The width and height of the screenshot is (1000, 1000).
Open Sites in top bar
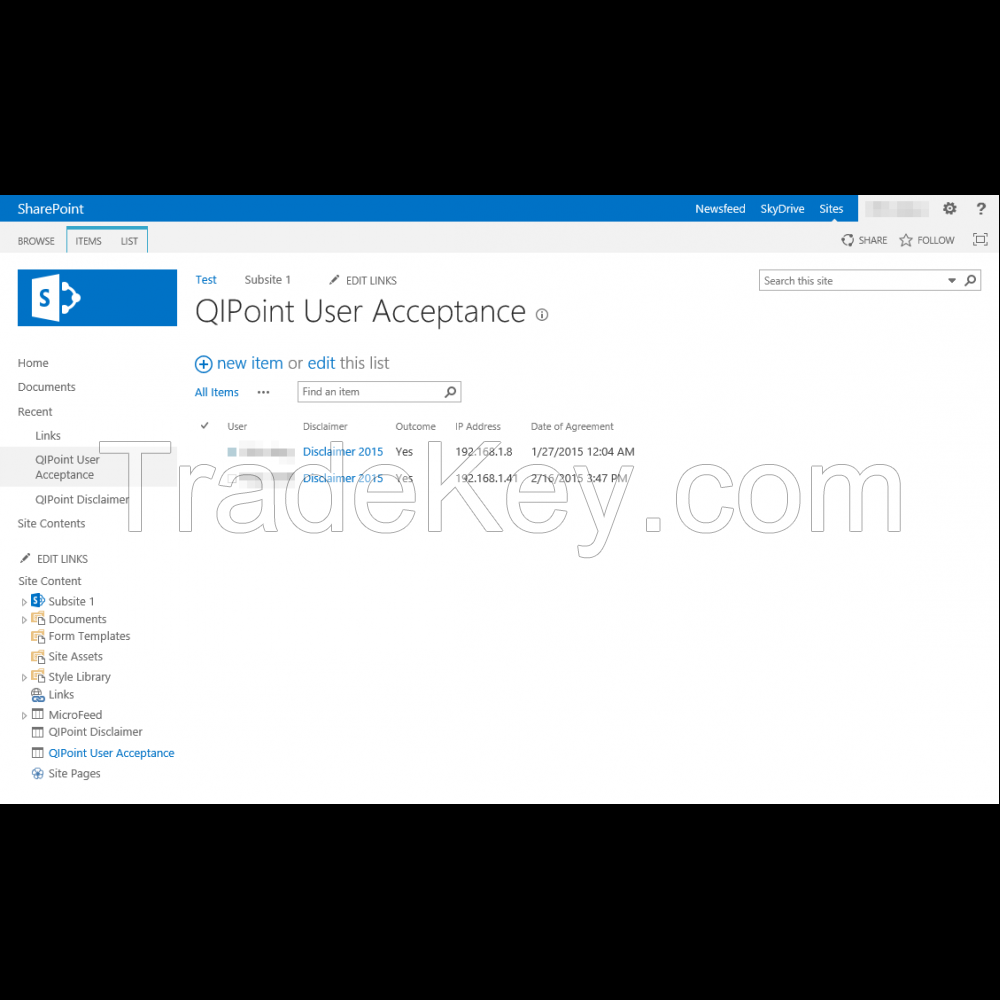(831, 209)
